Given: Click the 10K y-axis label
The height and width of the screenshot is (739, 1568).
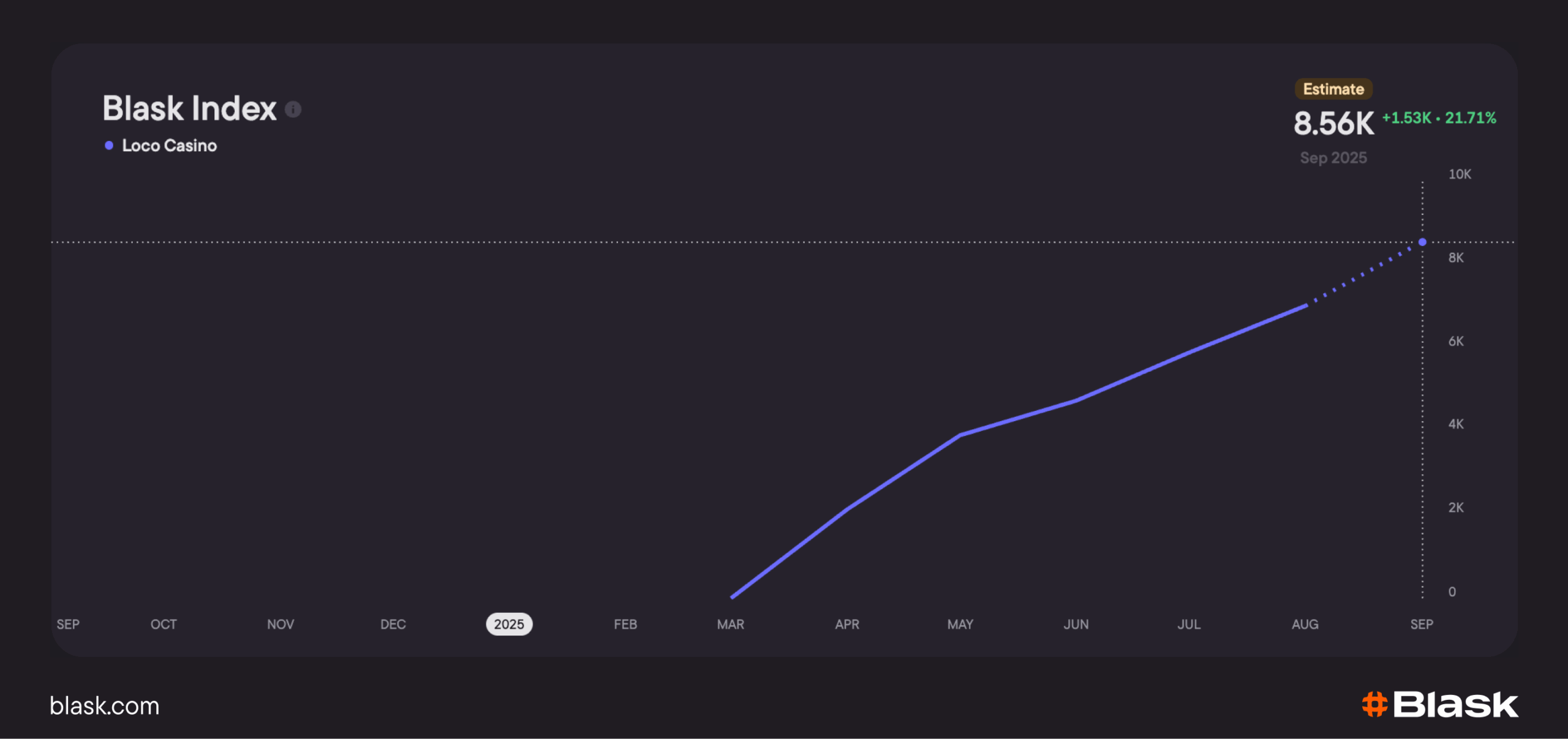Looking at the screenshot, I should tap(1459, 174).
